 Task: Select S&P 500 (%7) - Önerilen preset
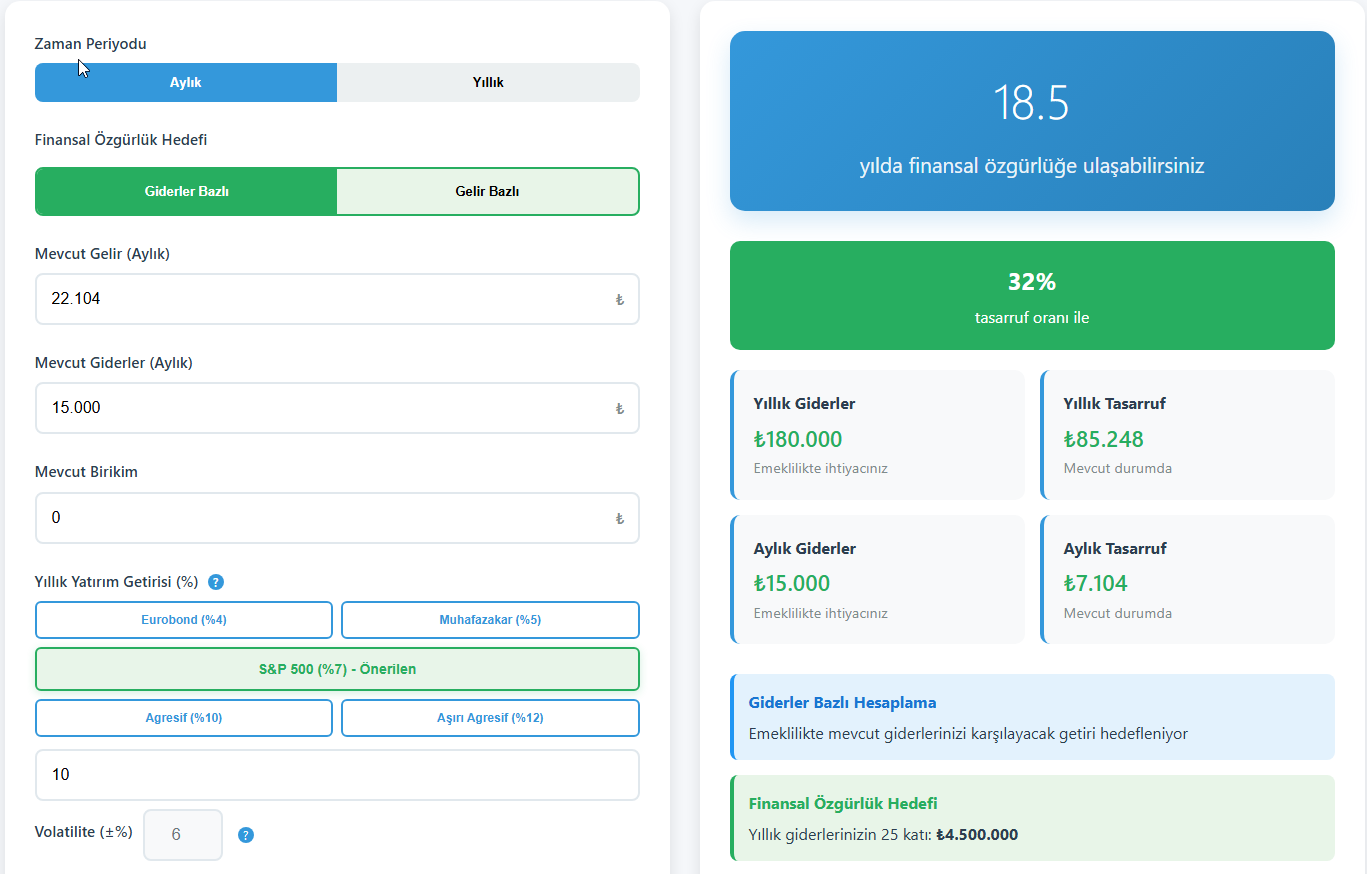pyautogui.click(x=337, y=669)
